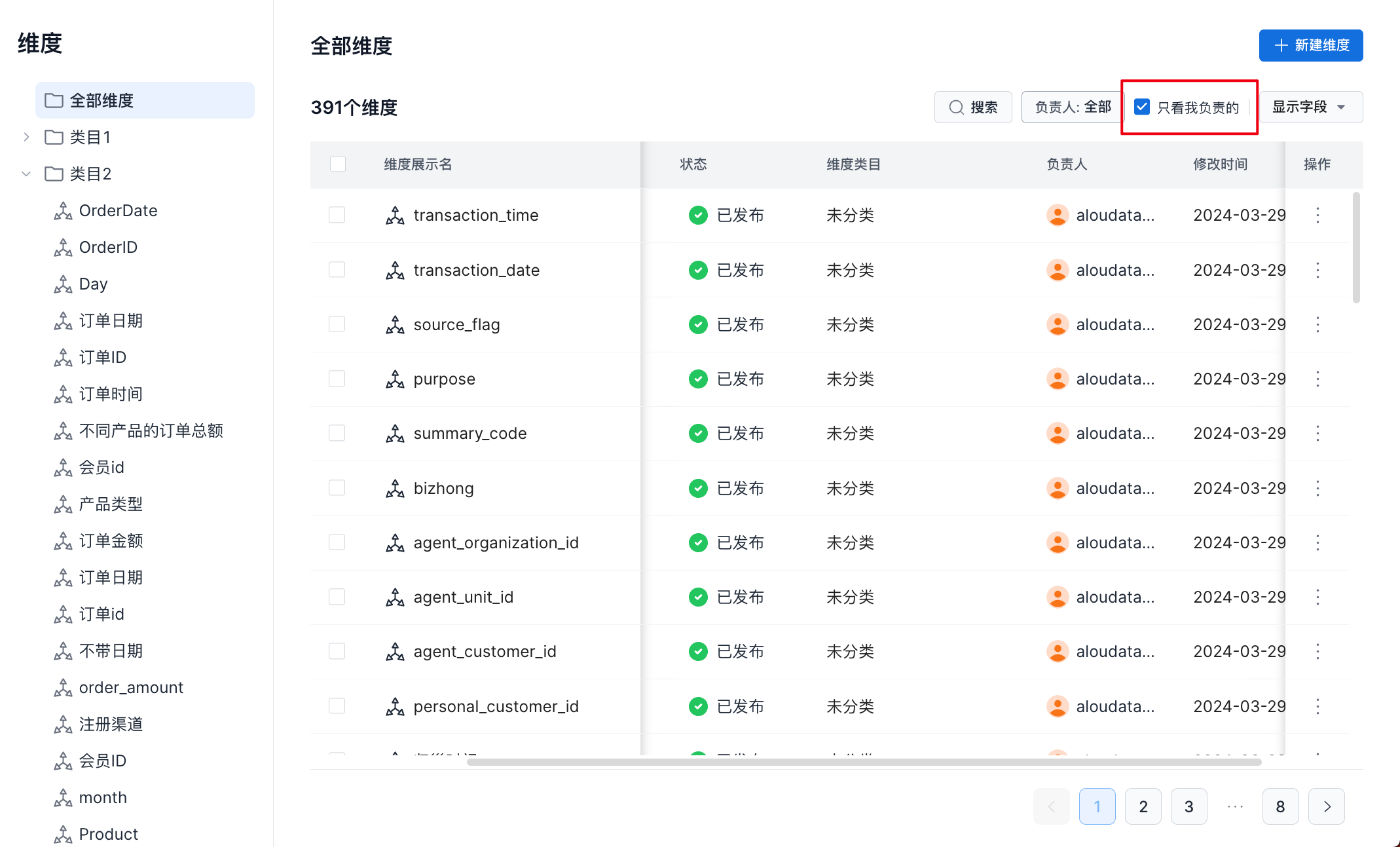The width and height of the screenshot is (1400, 847).
Task: Click the three-dot menu for bizhong row
Action: (x=1317, y=489)
